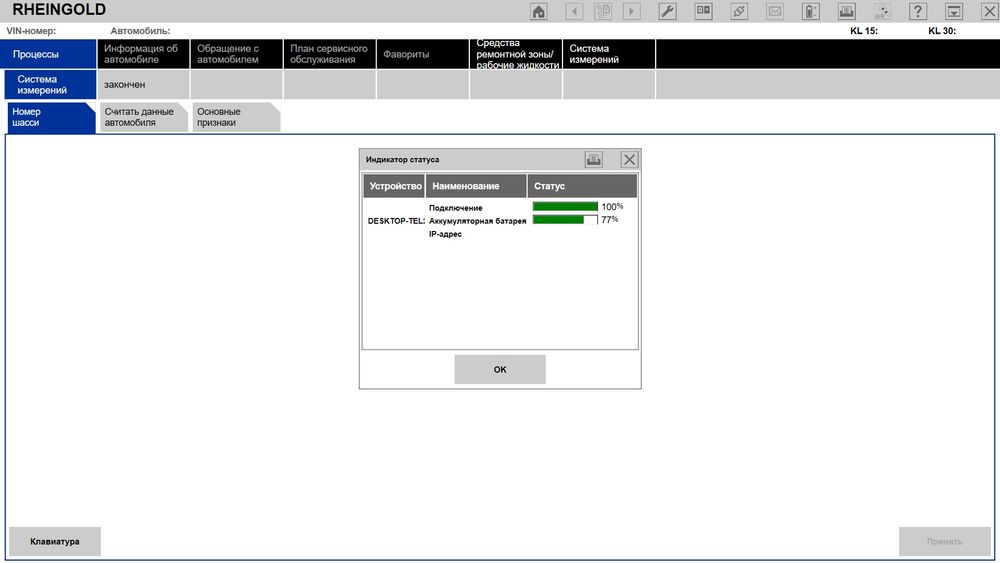Open the battery status icon
This screenshot has height=563, width=1000.
point(811,11)
